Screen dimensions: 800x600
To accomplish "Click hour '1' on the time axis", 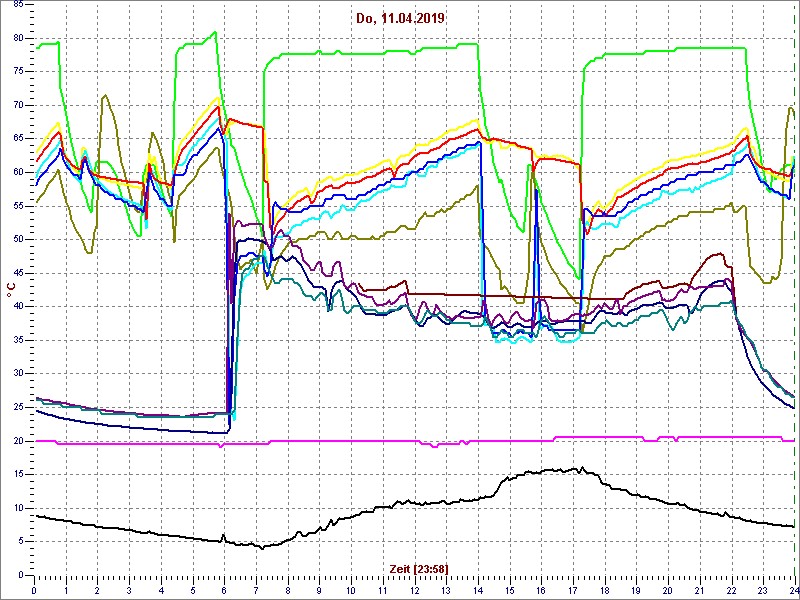I will (66, 588).
